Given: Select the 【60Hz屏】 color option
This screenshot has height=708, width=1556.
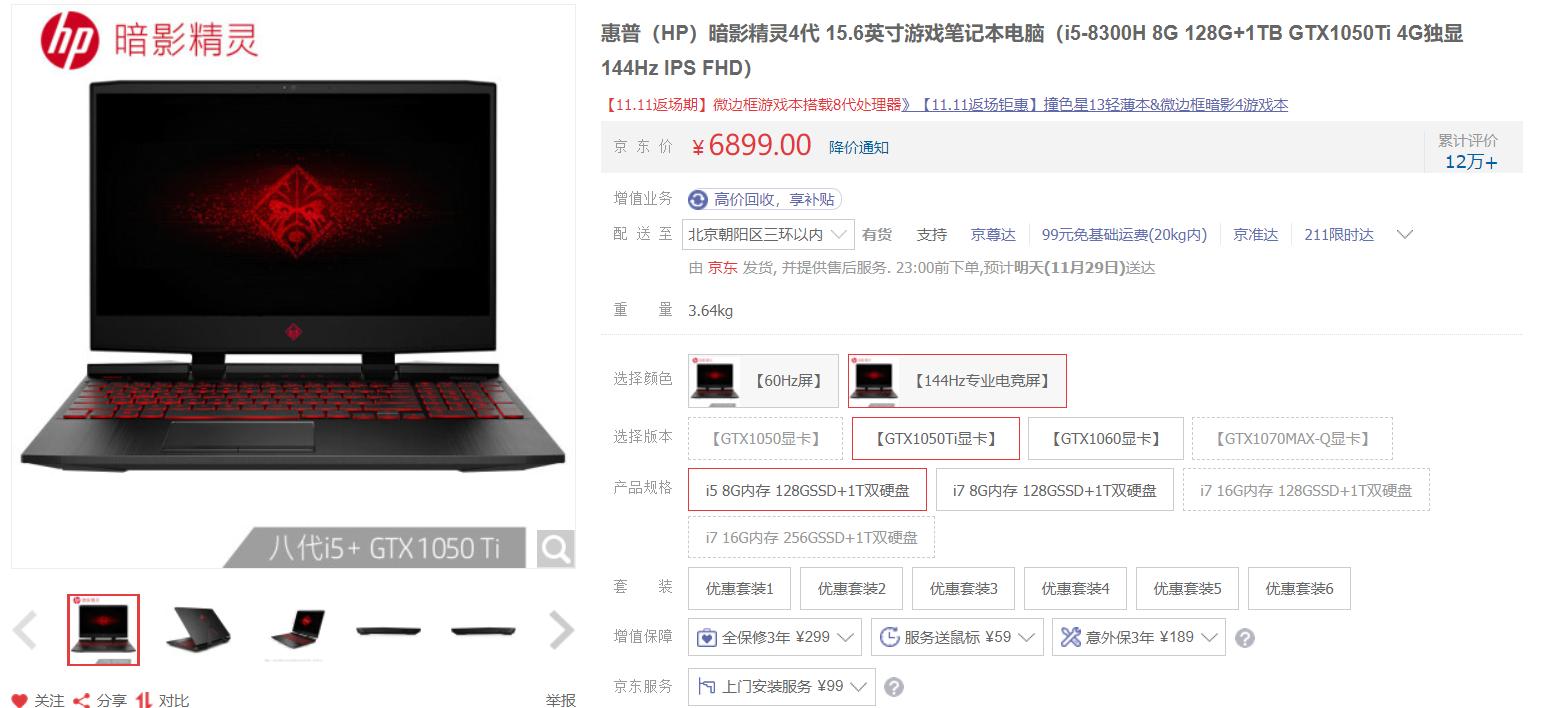Looking at the screenshot, I should click(x=763, y=381).
